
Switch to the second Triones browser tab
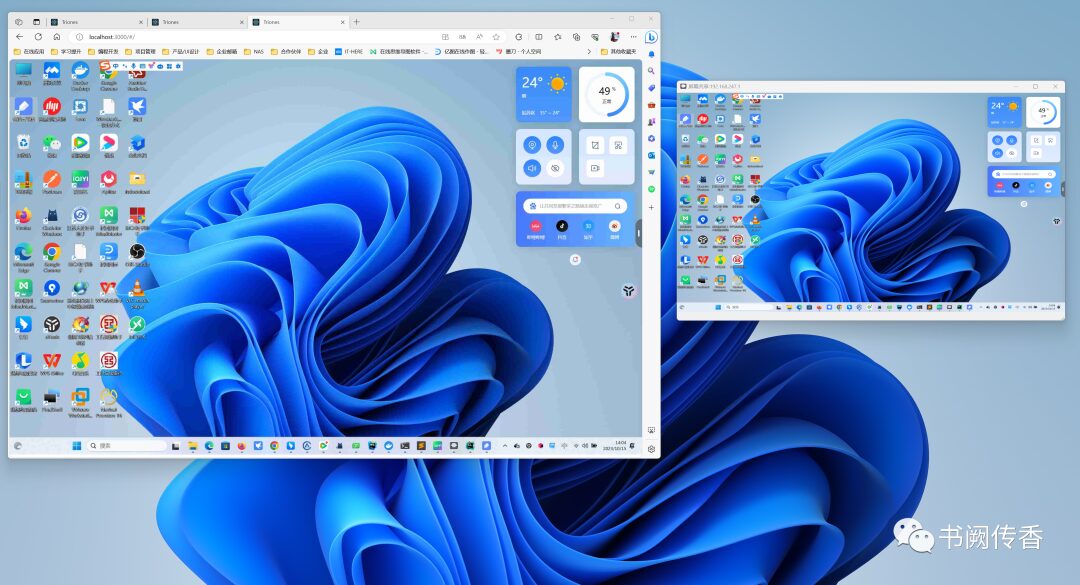pyautogui.click(x=197, y=22)
